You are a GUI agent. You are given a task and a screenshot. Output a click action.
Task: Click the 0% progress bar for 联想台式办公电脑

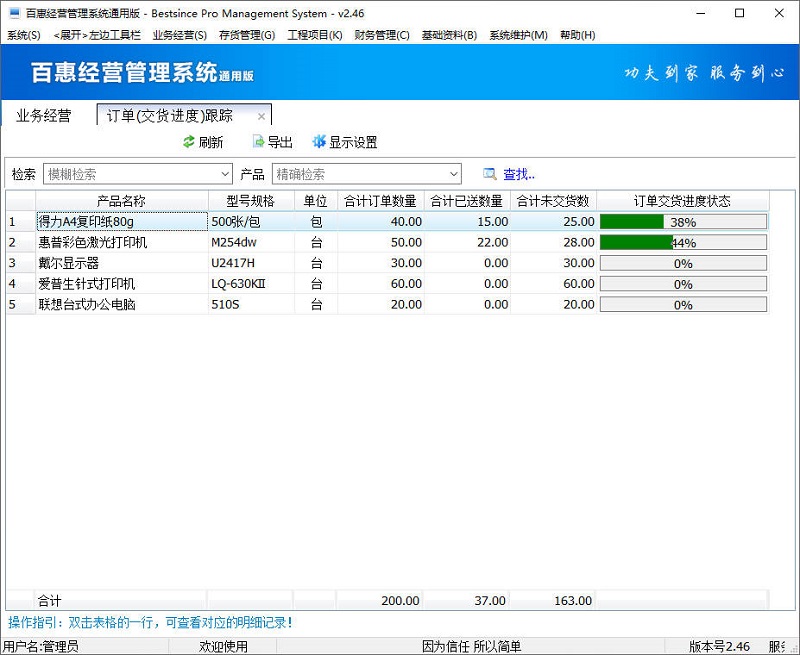(683, 305)
